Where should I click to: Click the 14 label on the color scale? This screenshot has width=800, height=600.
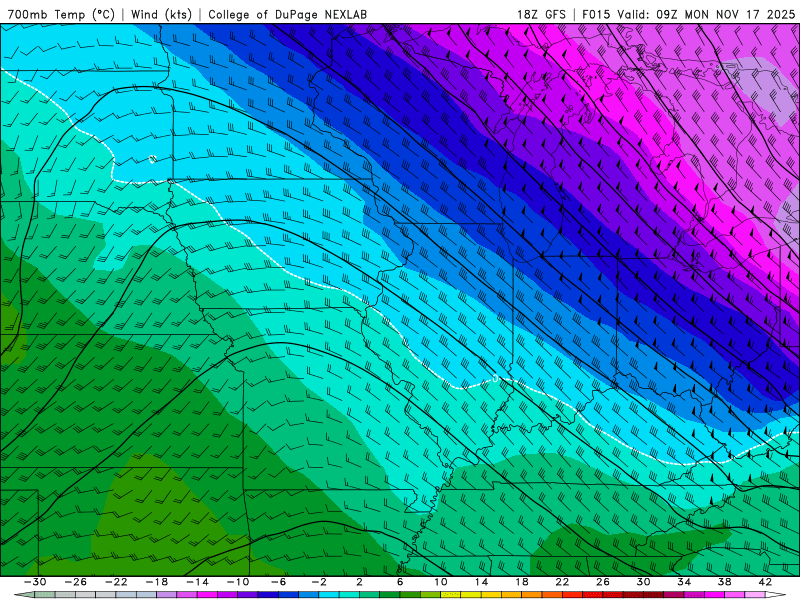pyautogui.click(x=481, y=582)
